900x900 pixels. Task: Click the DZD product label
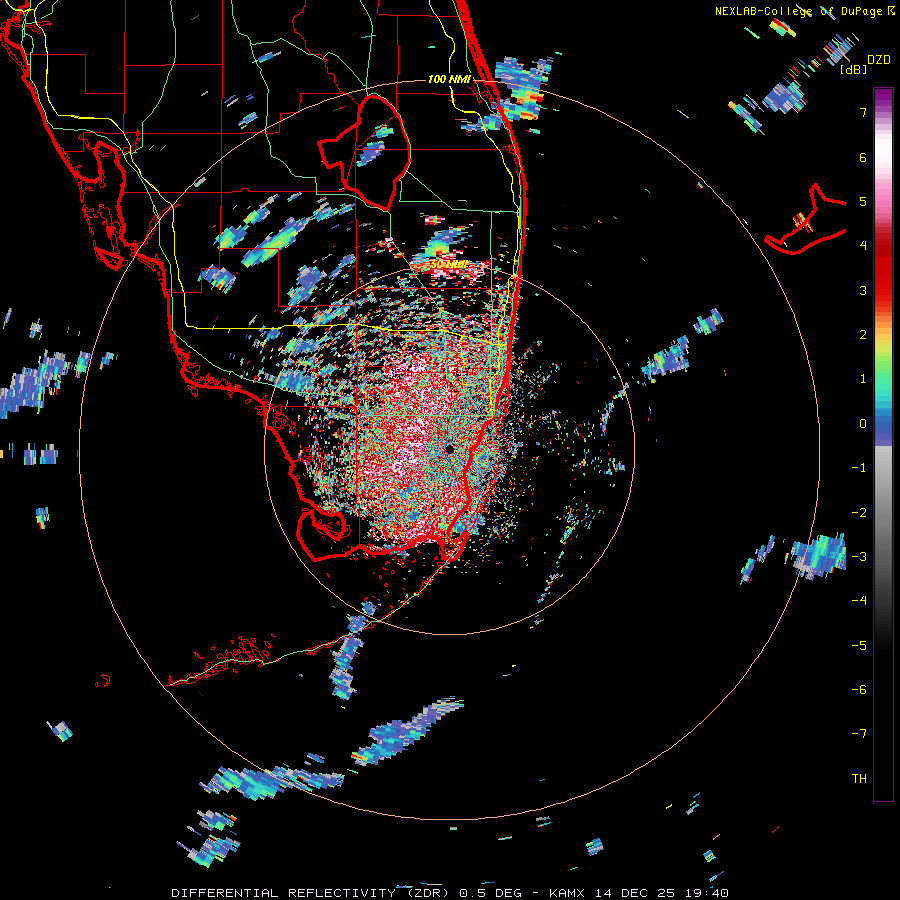click(879, 59)
